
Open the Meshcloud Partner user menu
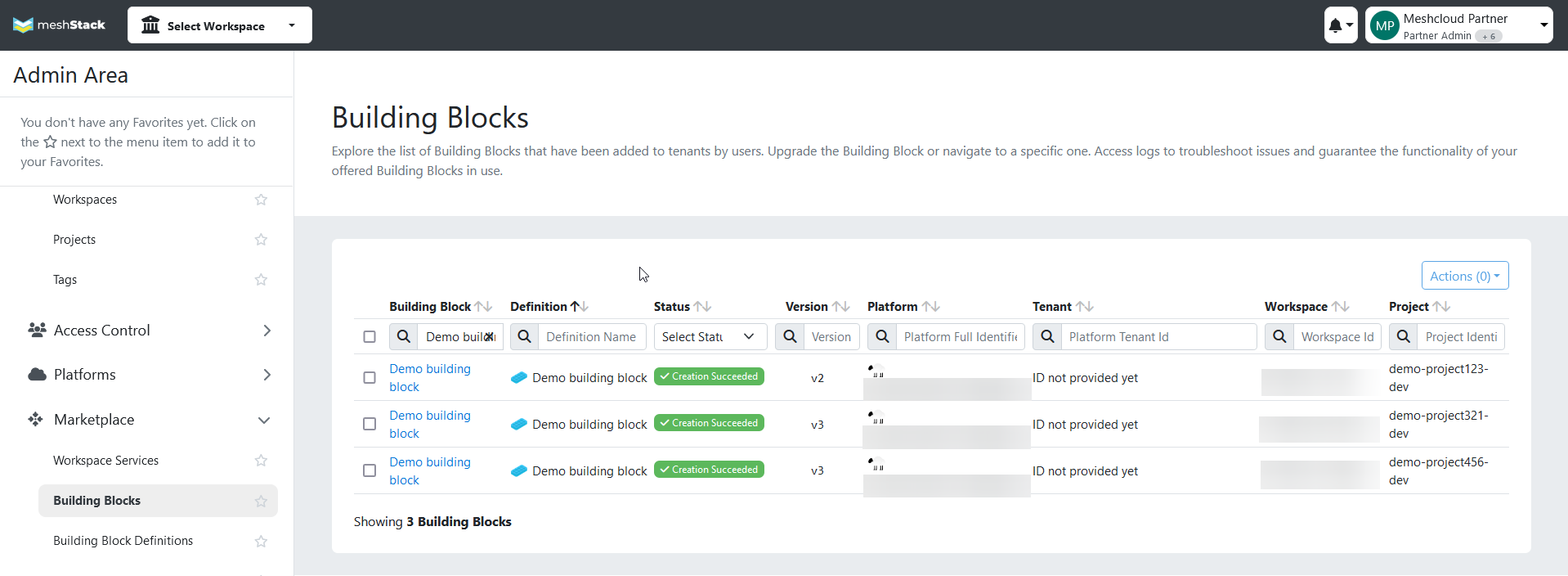point(1459,25)
